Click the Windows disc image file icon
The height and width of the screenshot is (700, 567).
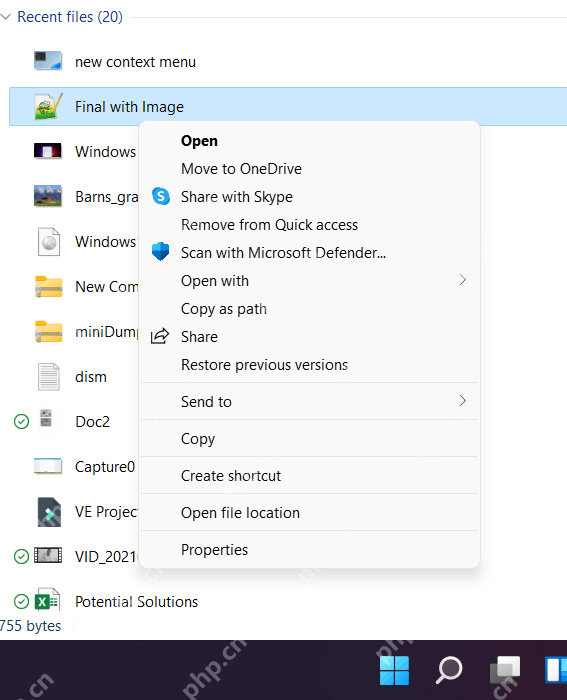pos(49,242)
